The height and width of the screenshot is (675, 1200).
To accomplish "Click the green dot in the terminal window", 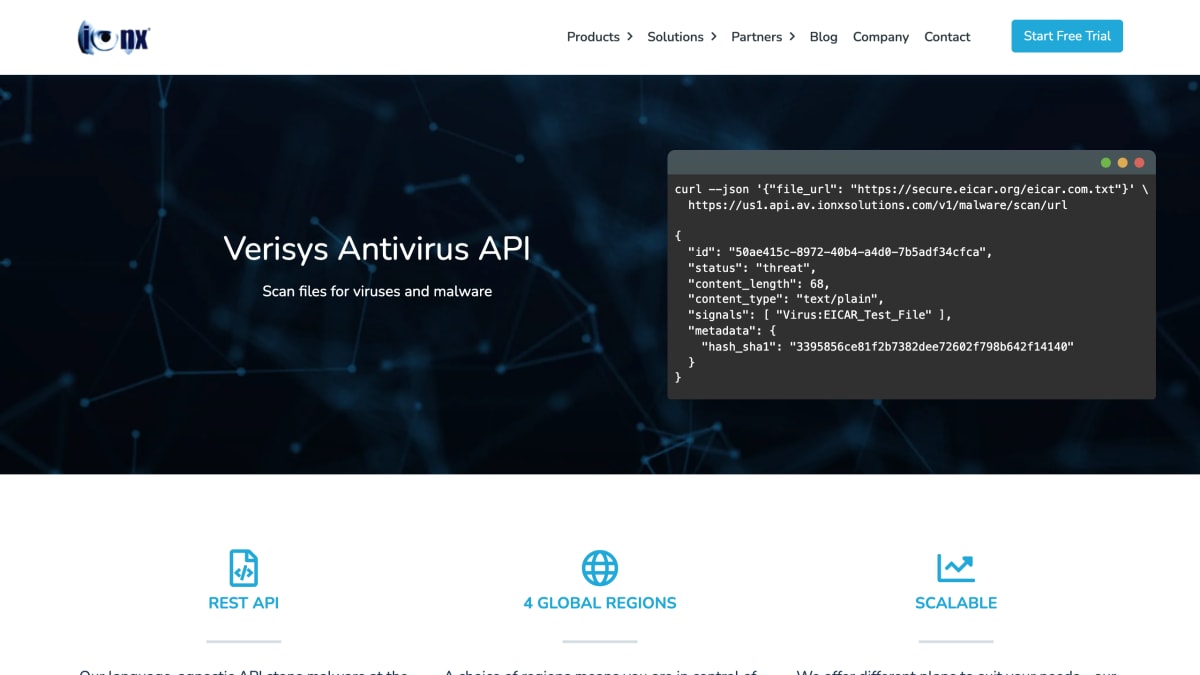I will point(1106,162).
